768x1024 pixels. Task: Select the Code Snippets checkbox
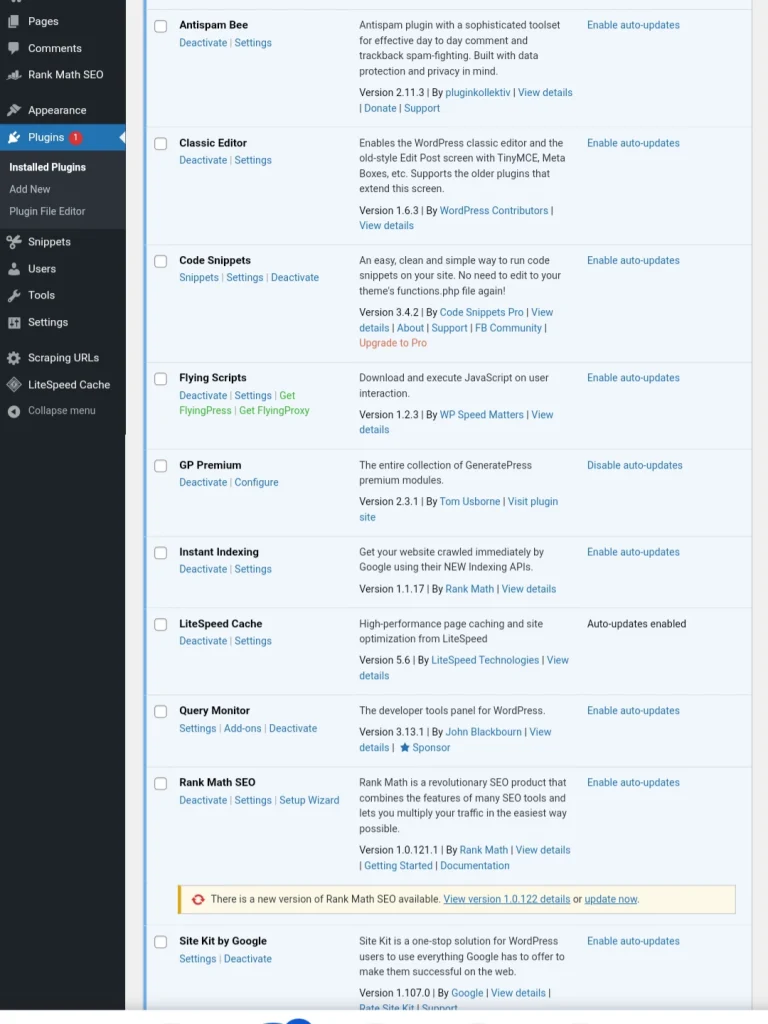tap(161, 261)
